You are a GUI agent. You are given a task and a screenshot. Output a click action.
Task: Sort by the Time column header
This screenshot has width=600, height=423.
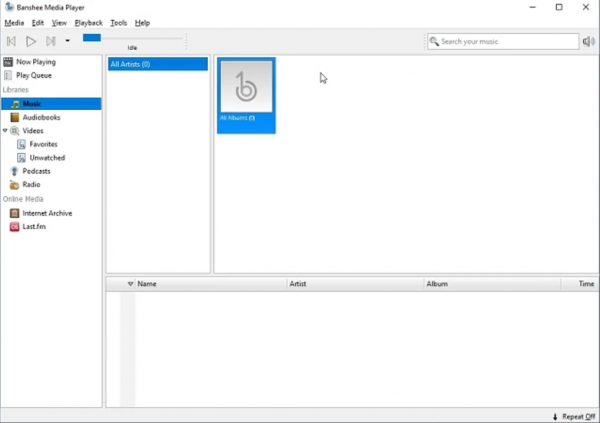tap(580, 284)
